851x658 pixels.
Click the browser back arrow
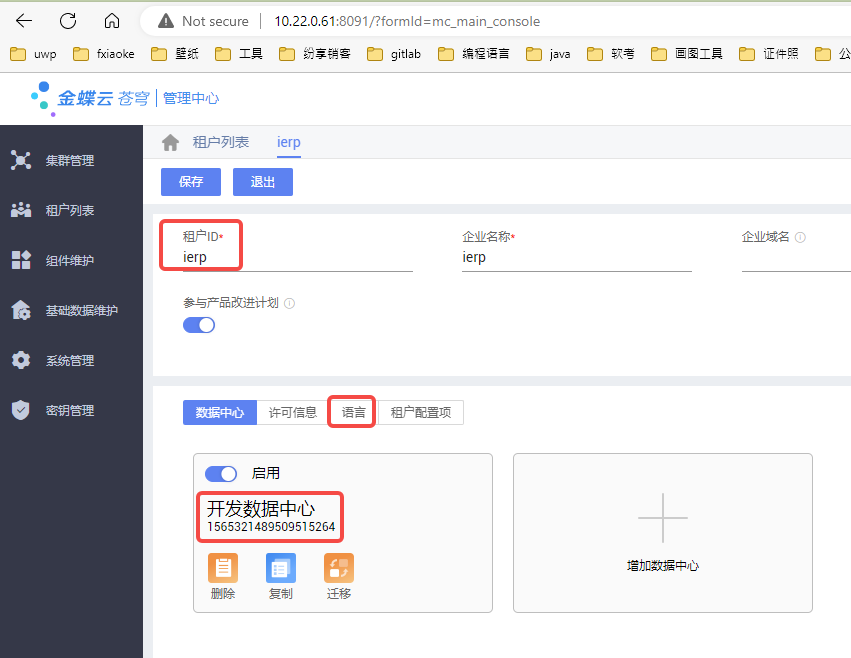24,21
